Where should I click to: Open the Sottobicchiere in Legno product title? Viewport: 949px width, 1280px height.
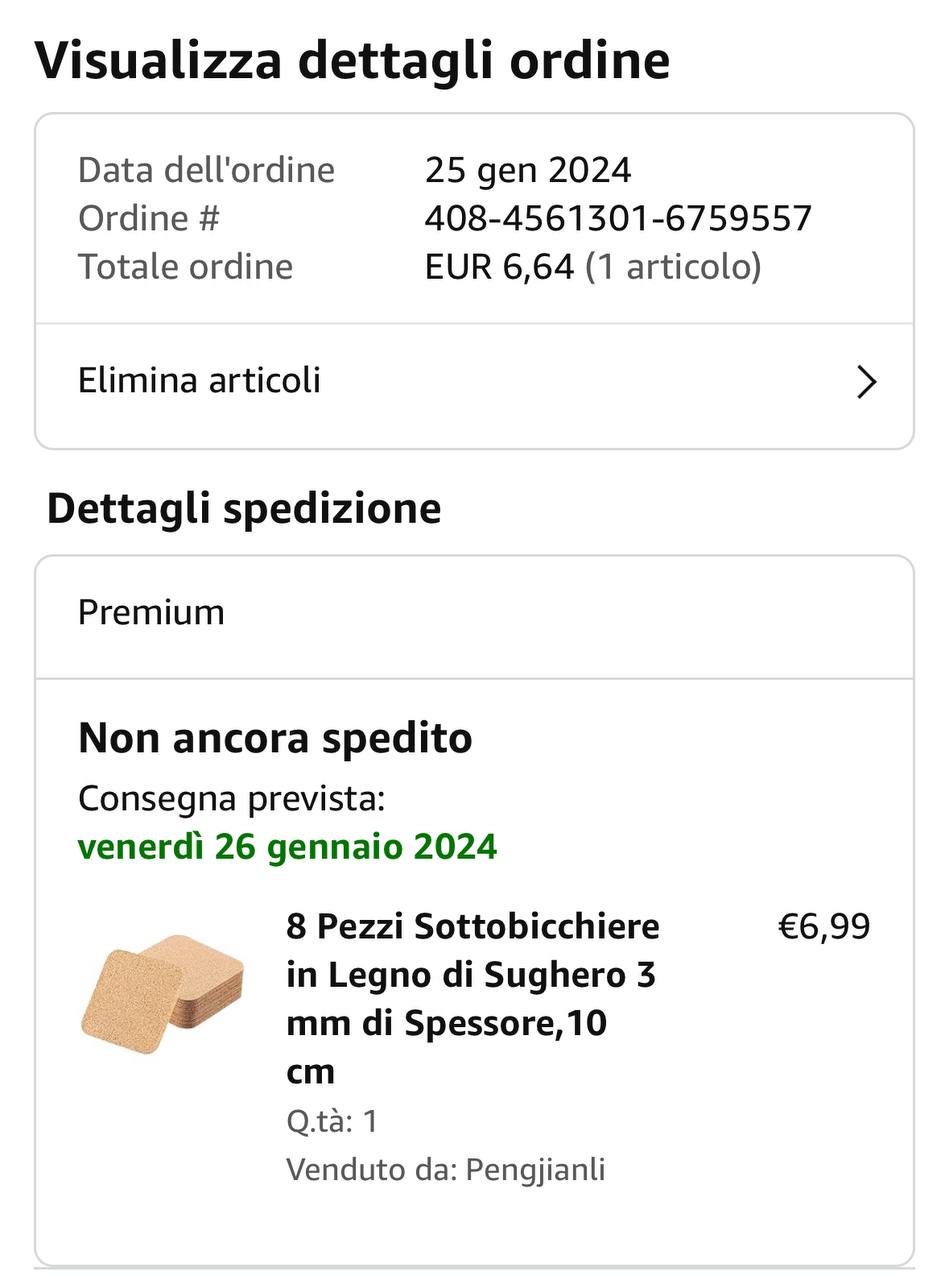coord(472,998)
